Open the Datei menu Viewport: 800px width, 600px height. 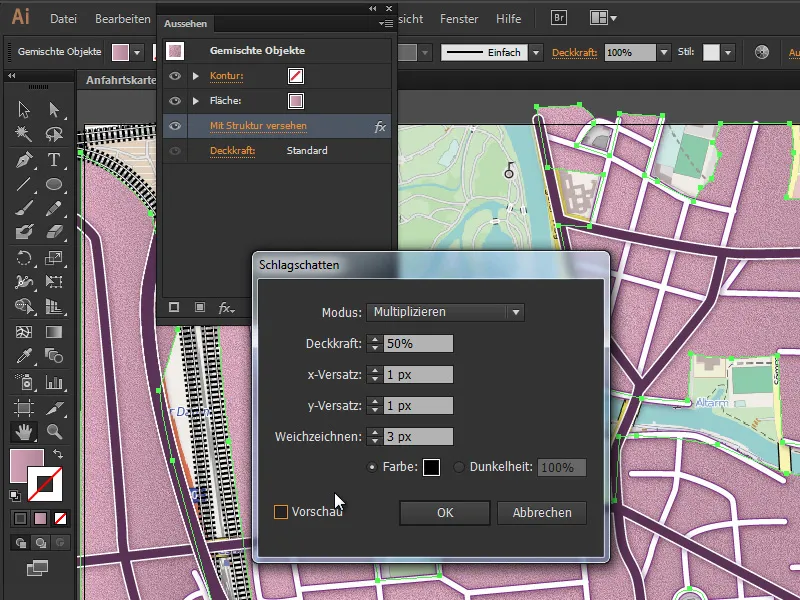click(x=63, y=19)
